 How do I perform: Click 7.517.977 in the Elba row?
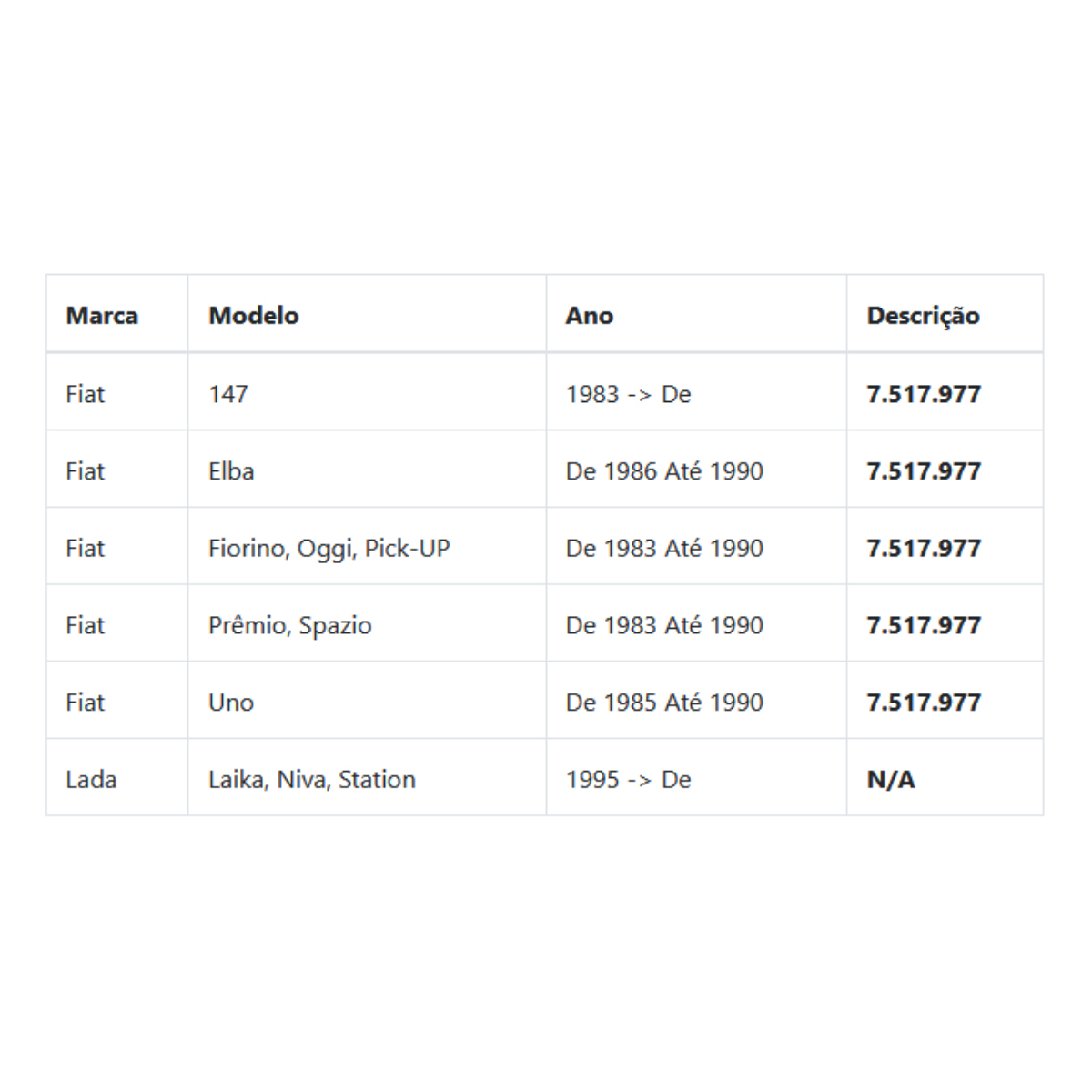[924, 470]
